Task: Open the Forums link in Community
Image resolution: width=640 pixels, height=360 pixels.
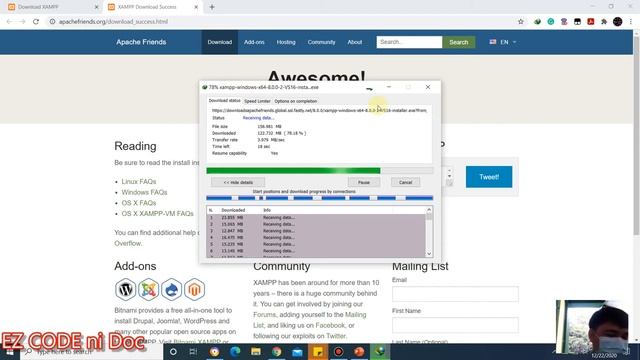Action: pyautogui.click(x=264, y=315)
